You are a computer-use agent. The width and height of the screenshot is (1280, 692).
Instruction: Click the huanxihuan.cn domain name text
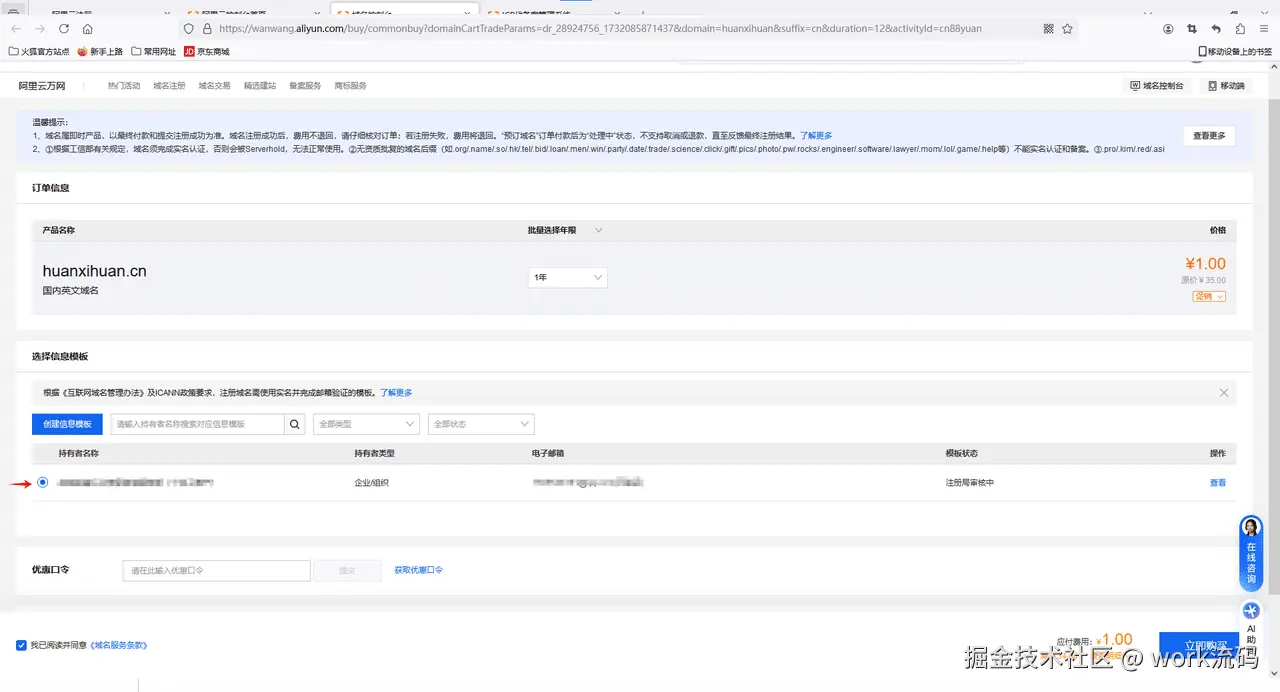(x=95, y=271)
